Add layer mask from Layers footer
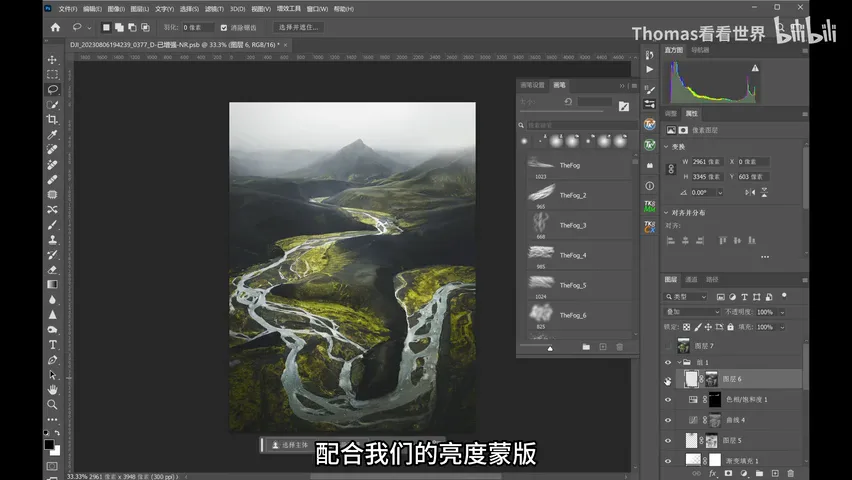 728,473
